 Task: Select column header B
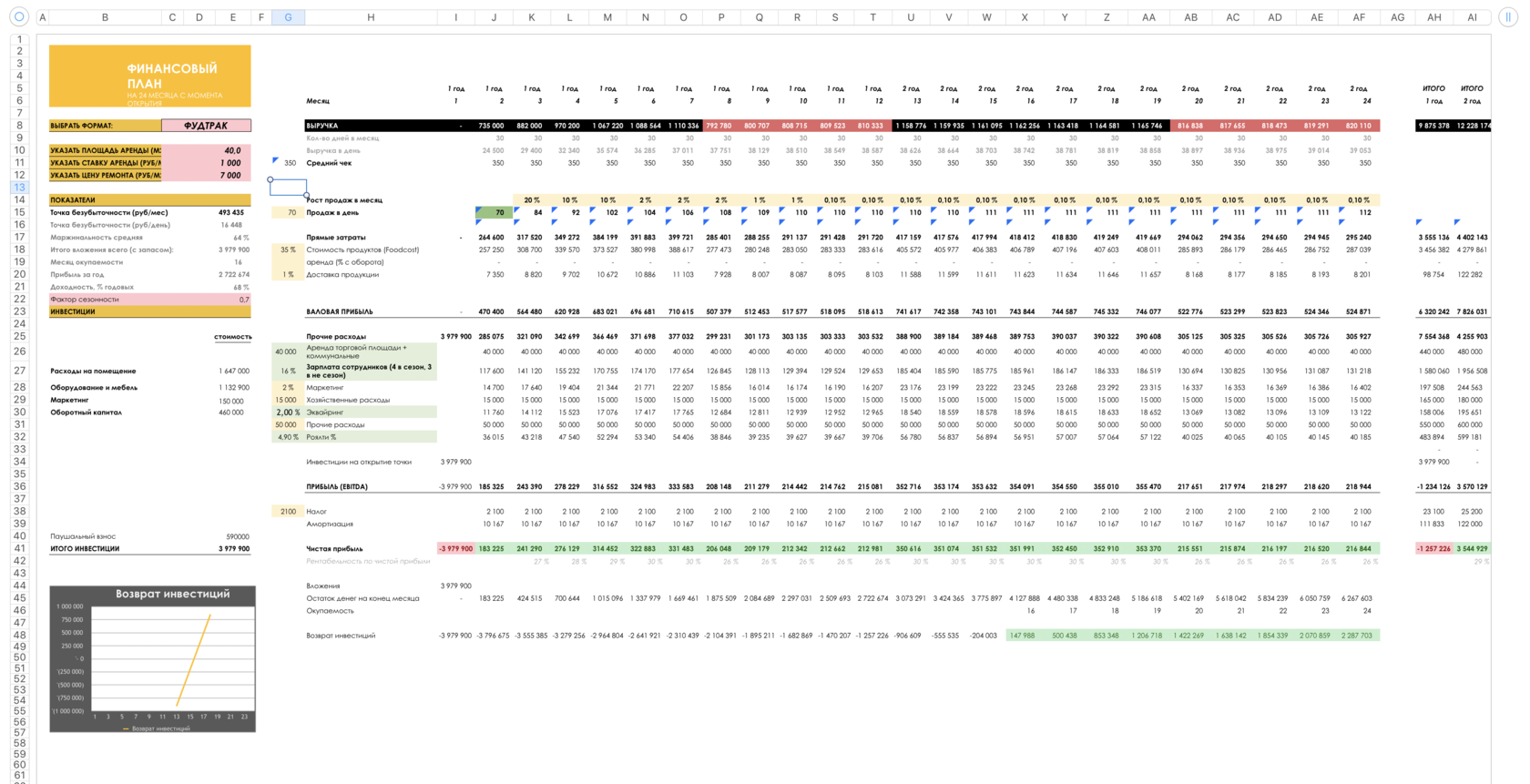pyautogui.click(x=105, y=17)
